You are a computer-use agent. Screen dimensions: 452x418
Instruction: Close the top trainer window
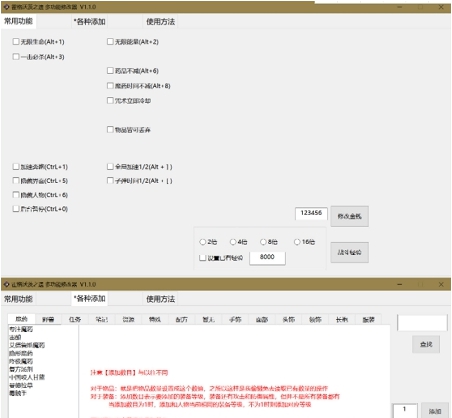(441, 7)
